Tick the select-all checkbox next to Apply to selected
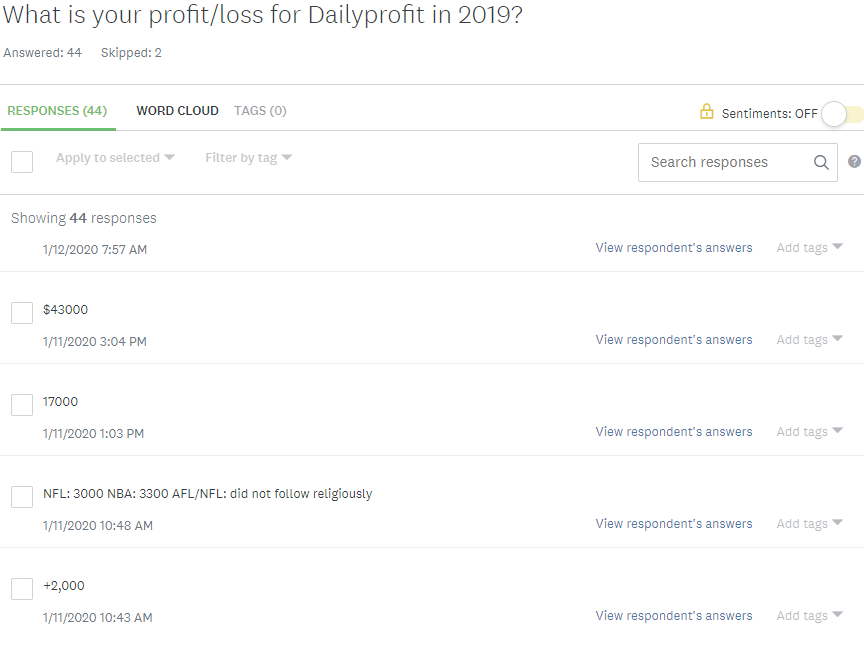 pos(22,162)
